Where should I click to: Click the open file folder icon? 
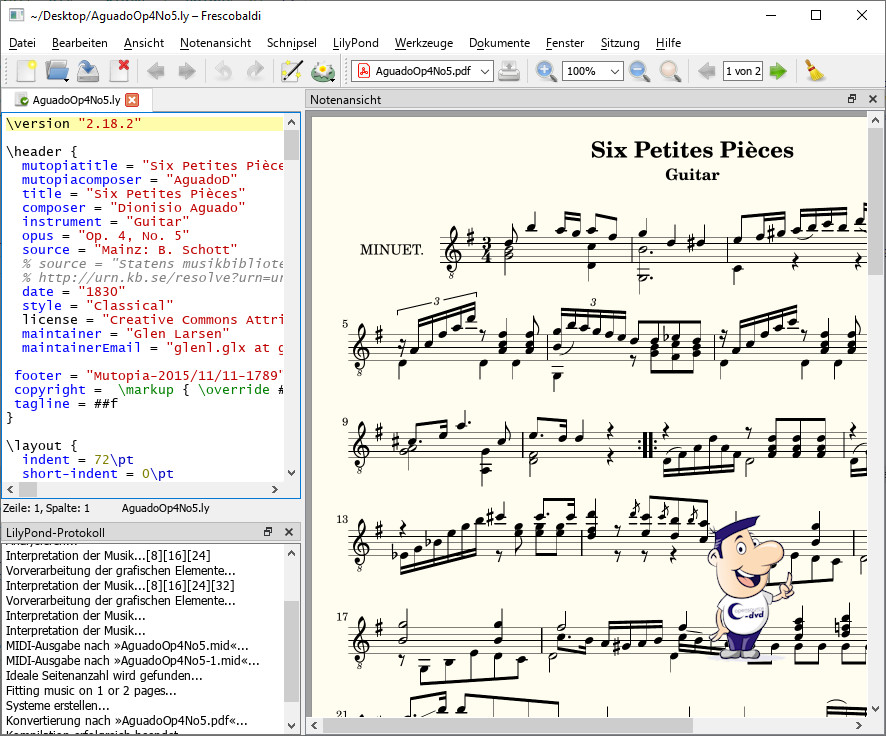[57, 71]
